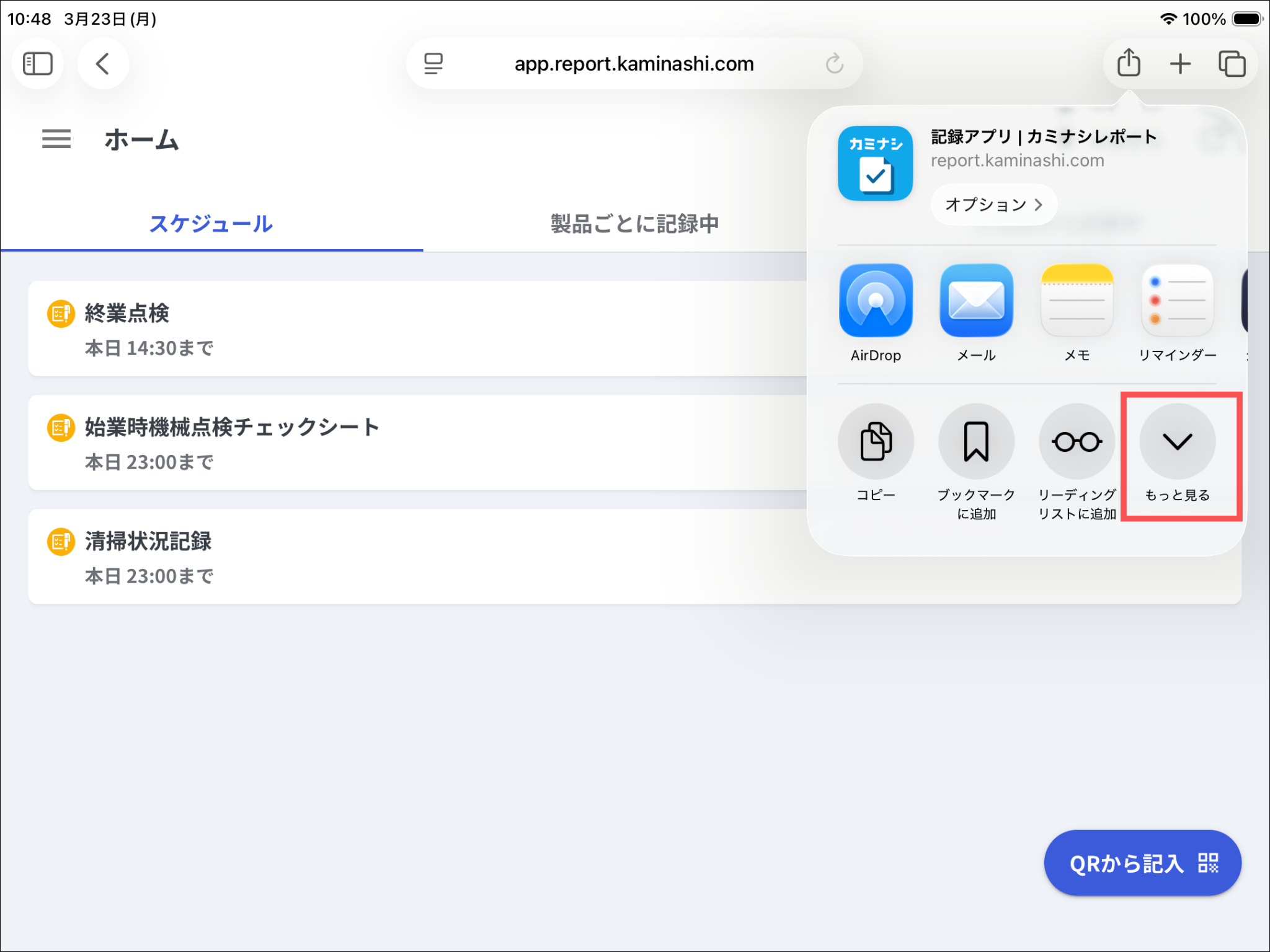
Task: Go back with the Safari back arrow
Action: point(103,63)
